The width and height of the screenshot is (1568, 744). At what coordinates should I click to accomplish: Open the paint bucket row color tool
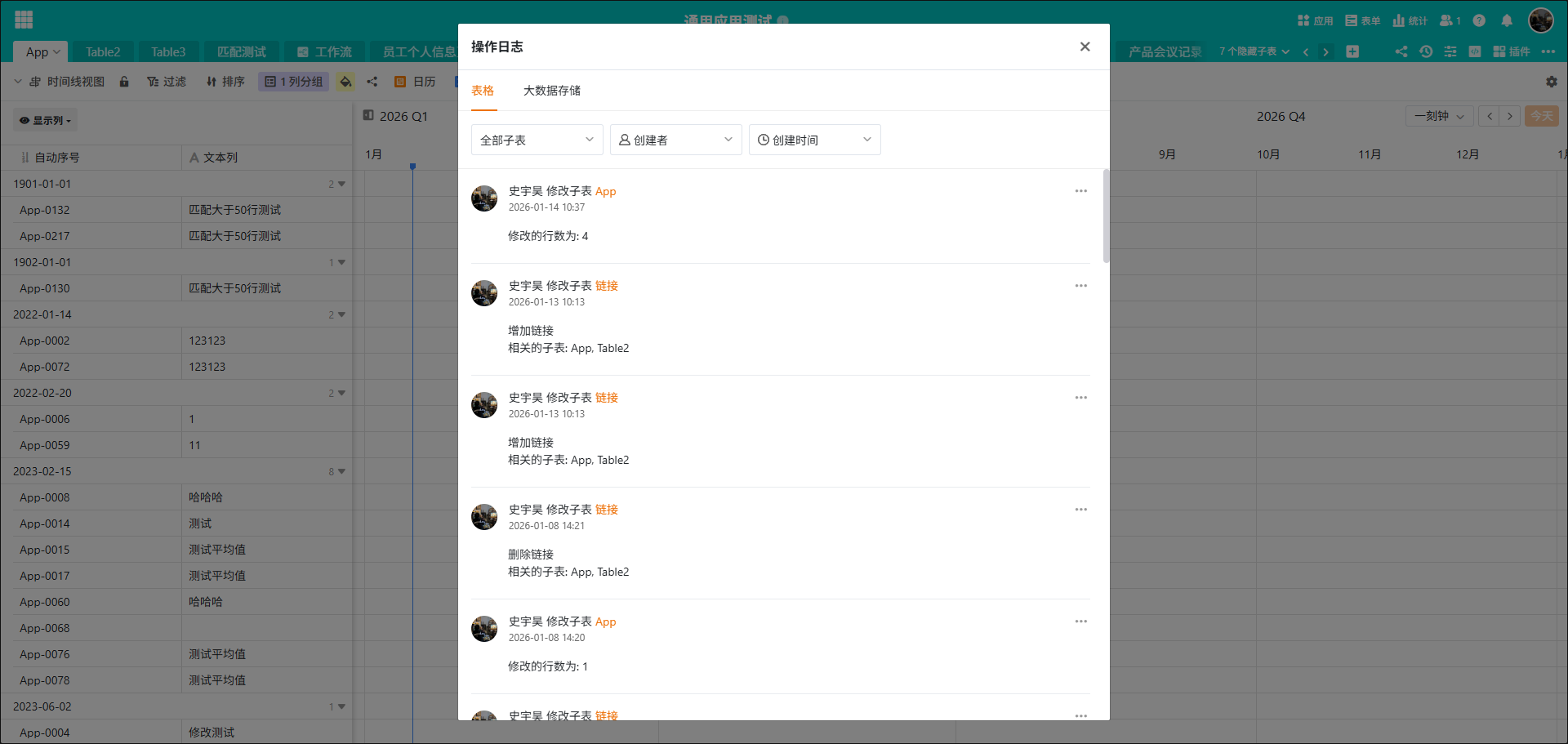coord(345,82)
